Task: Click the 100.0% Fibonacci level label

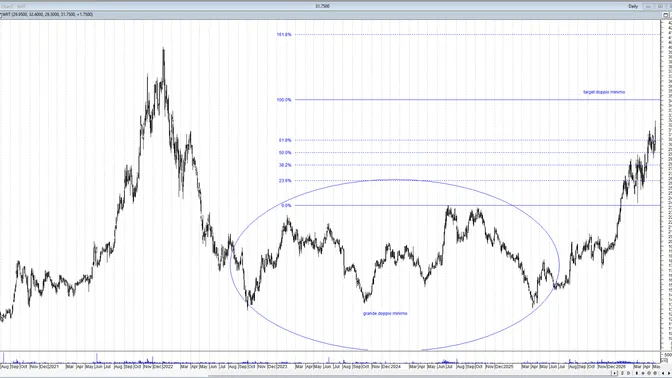Action: [x=284, y=100]
